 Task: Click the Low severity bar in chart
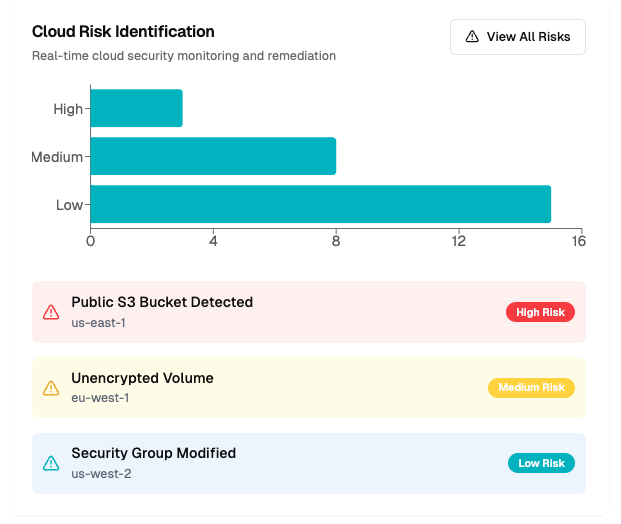(x=320, y=204)
